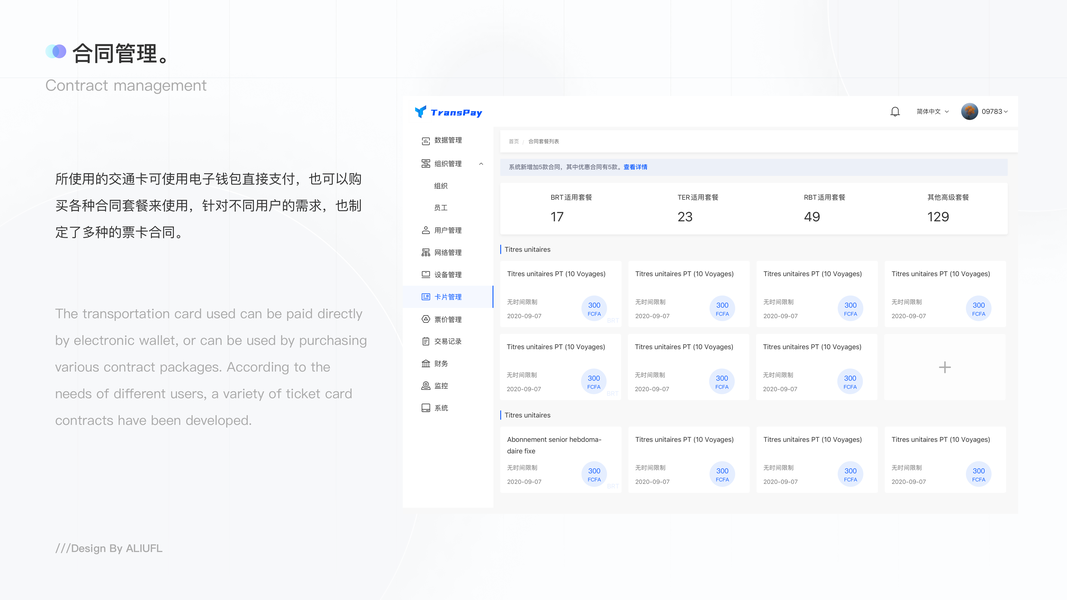This screenshot has height=600, width=1067.
Task: Open 网络管理 network management icon
Action: click(x=425, y=252)
